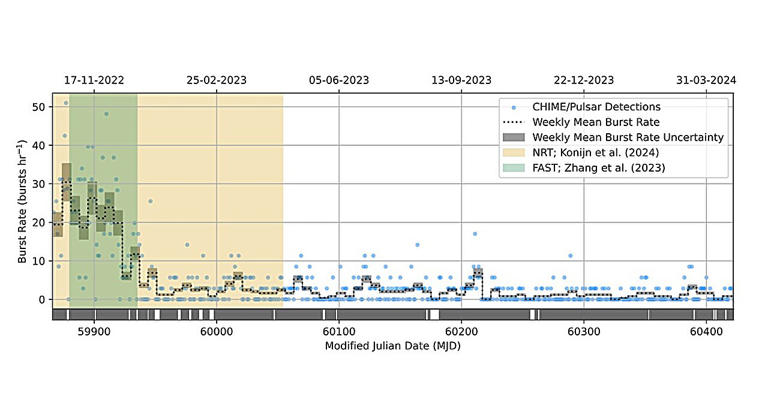Viewport: 768px width, 414px height.
Task: Click the dotted line legend marker
Action: (513, 122)
